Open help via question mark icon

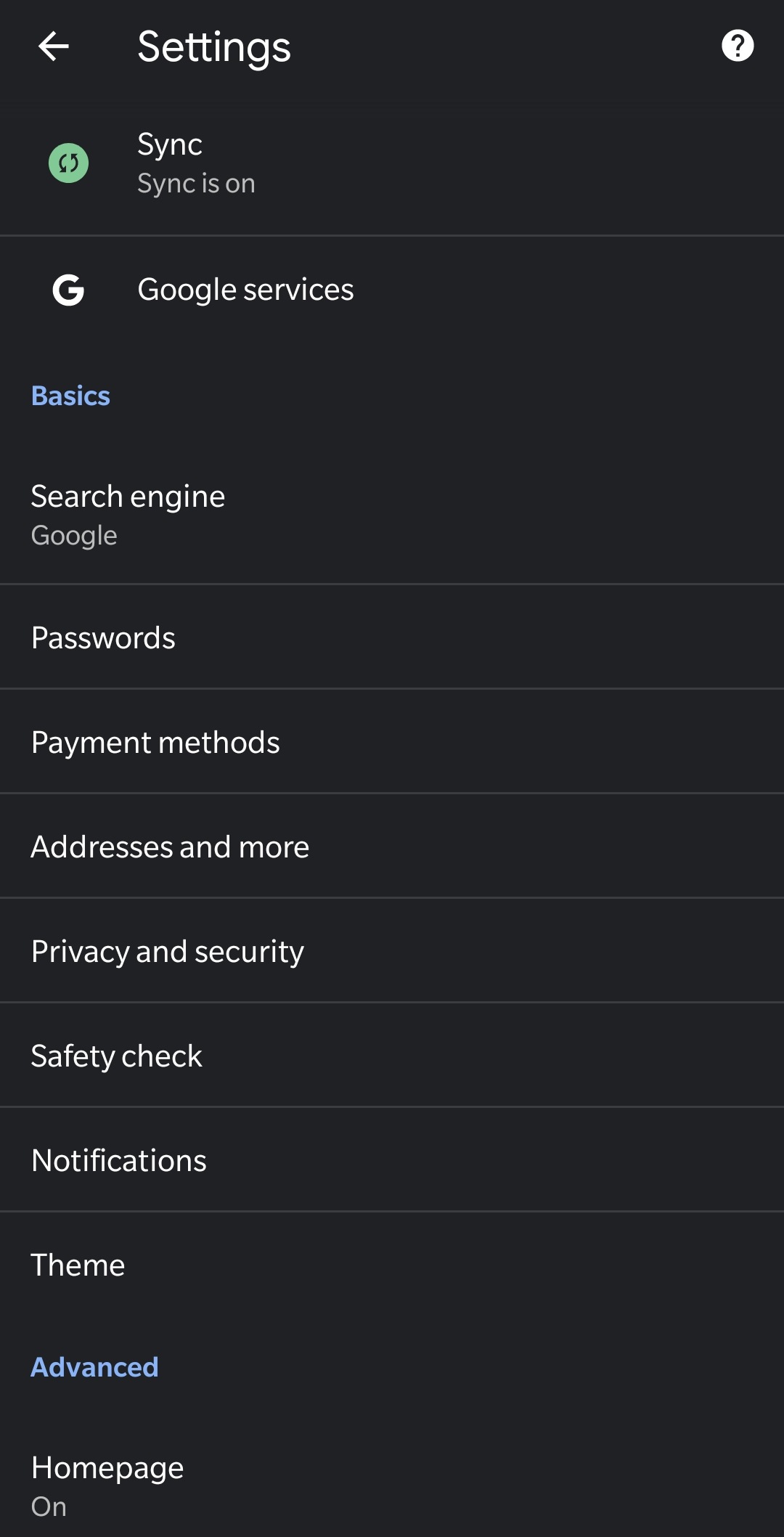click(x=738, y=46)
